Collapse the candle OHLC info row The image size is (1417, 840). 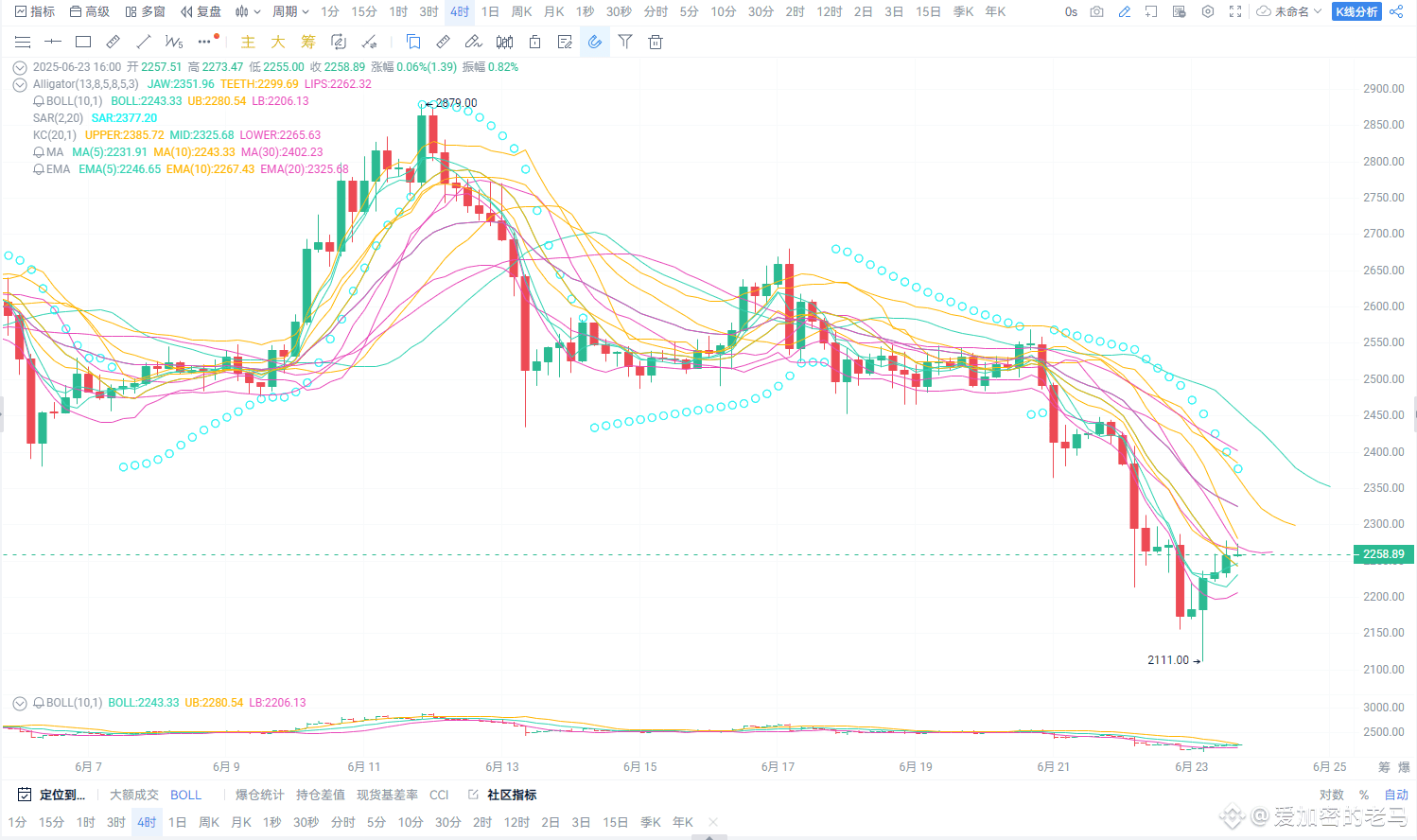pyautogui.click(x=19, y=67)
